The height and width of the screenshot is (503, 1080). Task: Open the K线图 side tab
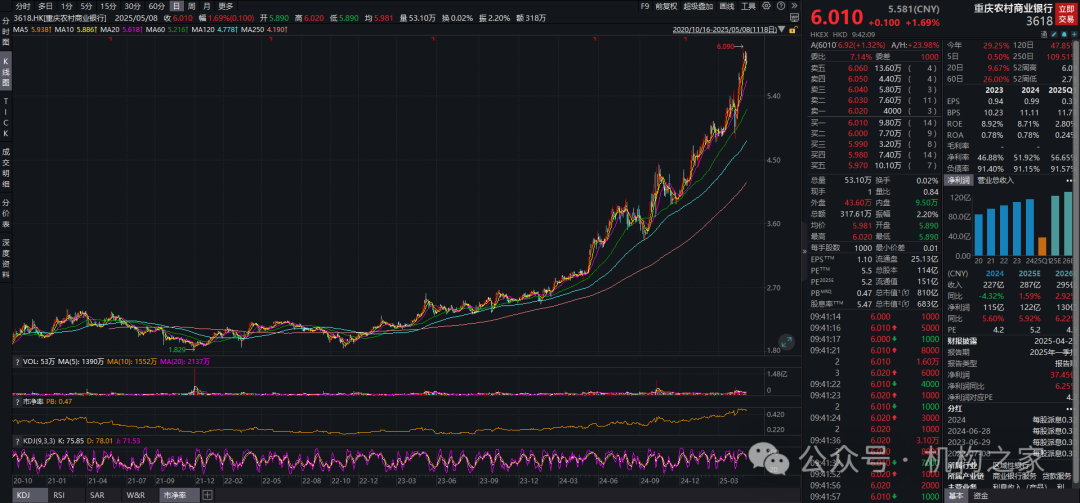(x=6, y=72)
